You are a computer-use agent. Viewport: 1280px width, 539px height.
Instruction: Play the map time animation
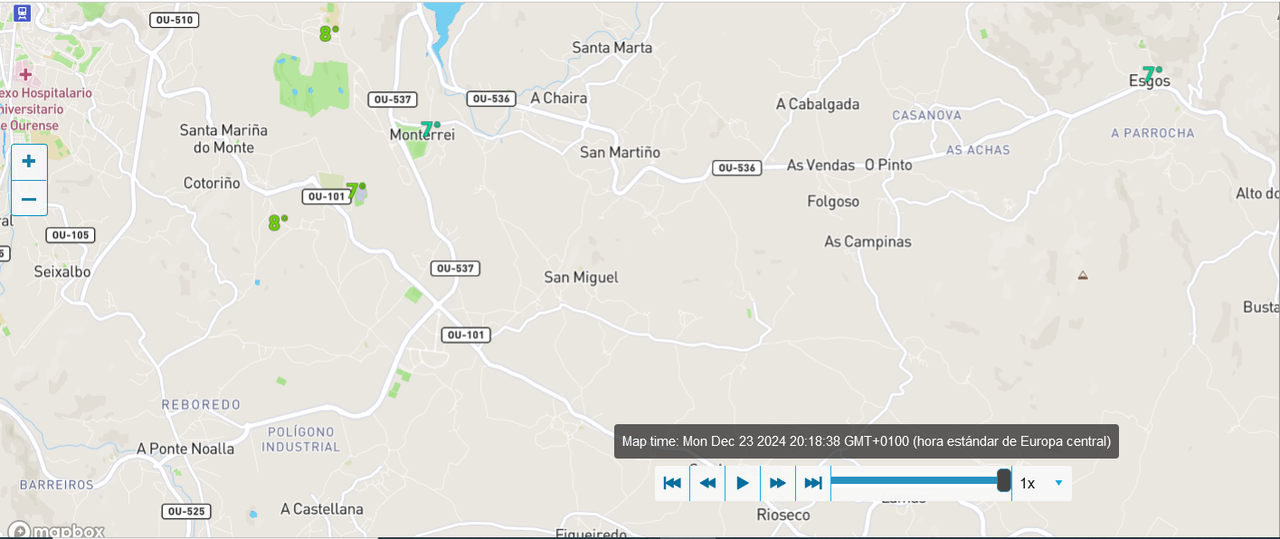pos(742,483)
